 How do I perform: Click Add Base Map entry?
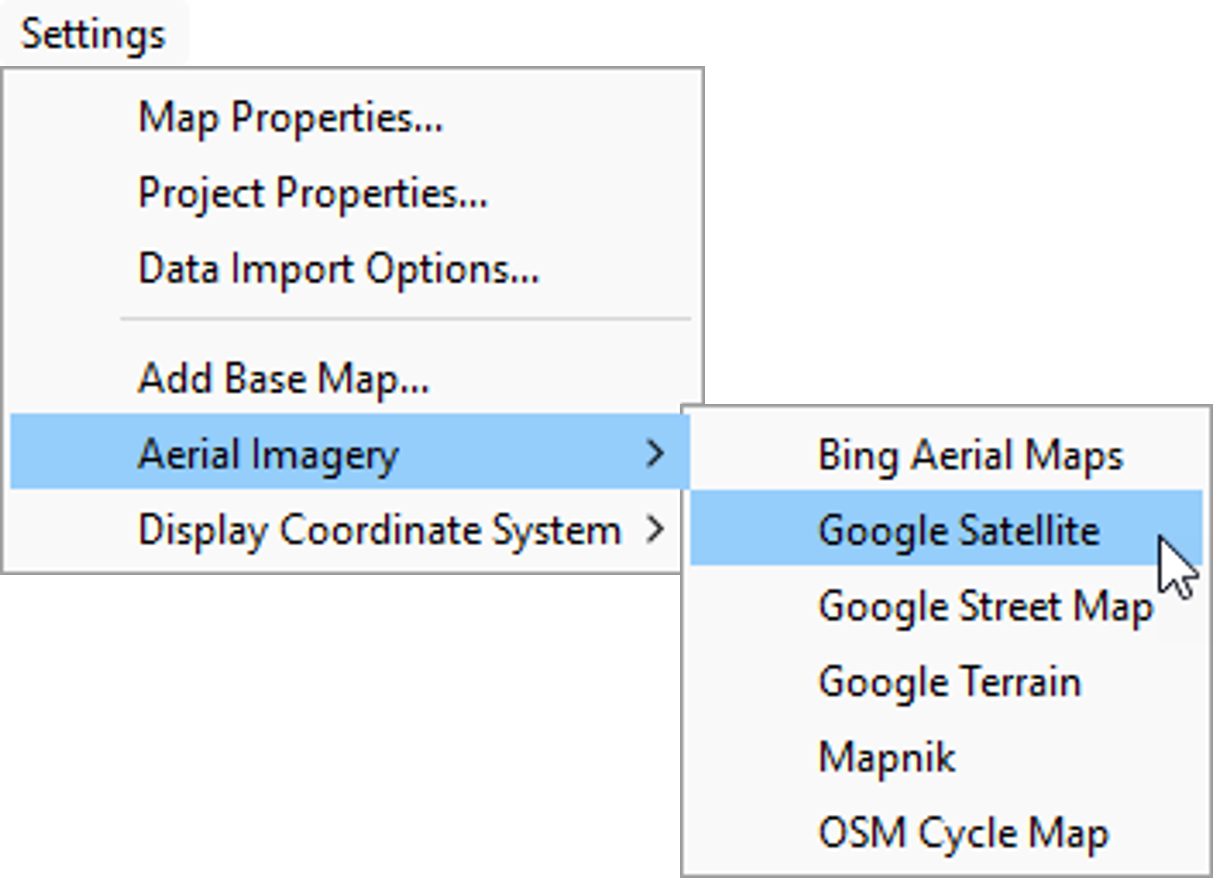[283, 379]
